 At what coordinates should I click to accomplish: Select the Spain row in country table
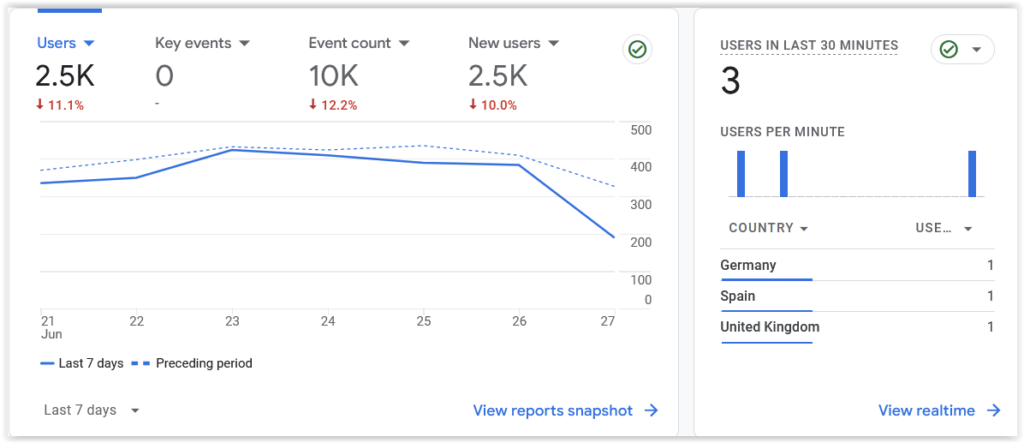[856, 296]
